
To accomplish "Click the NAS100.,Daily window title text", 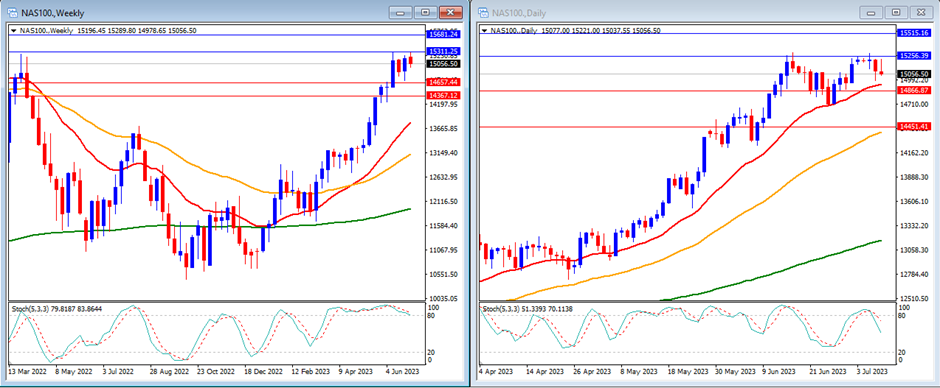I will point(520,13).
